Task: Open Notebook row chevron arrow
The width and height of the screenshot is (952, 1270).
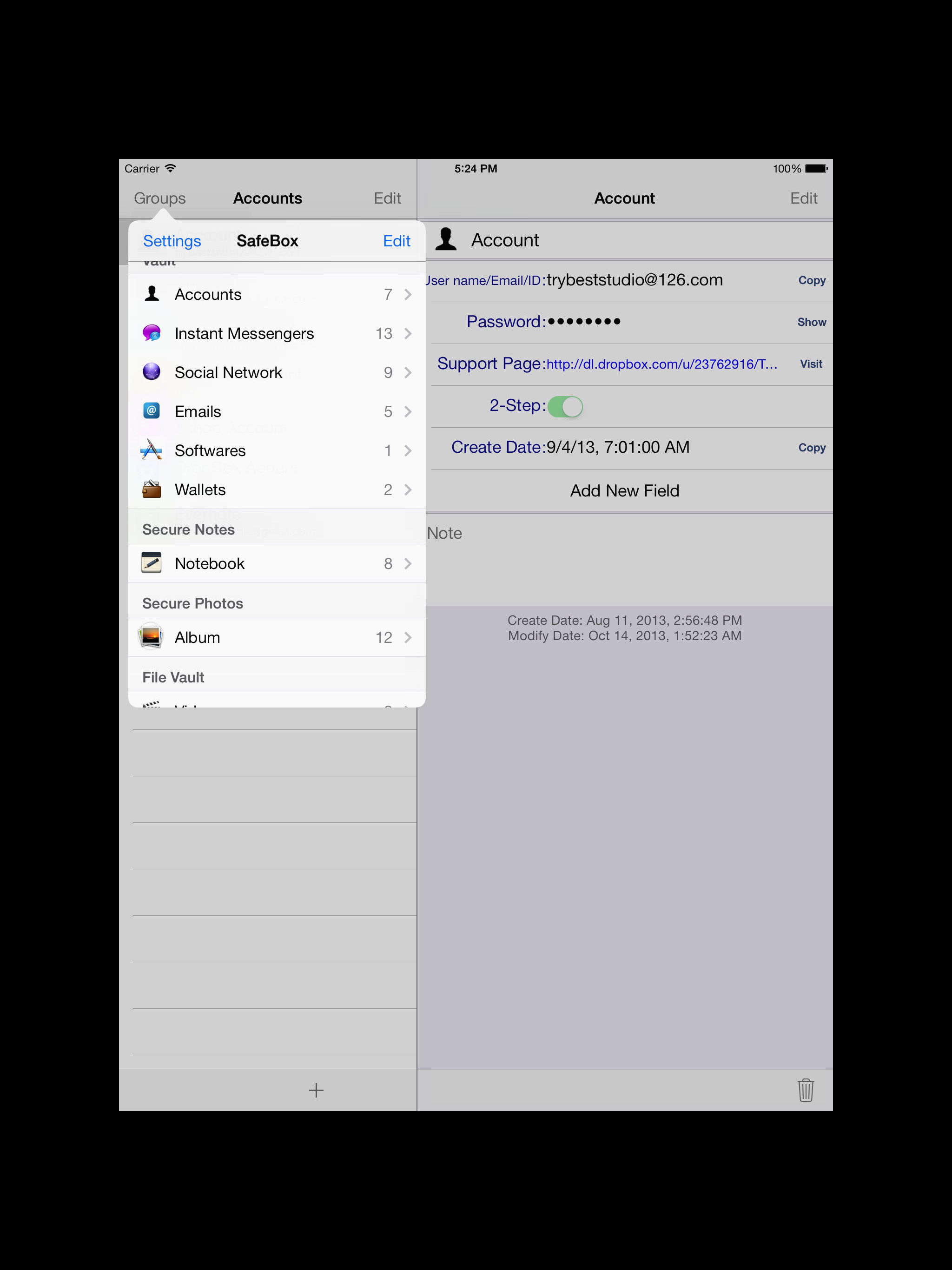Action: pos(408,564)
